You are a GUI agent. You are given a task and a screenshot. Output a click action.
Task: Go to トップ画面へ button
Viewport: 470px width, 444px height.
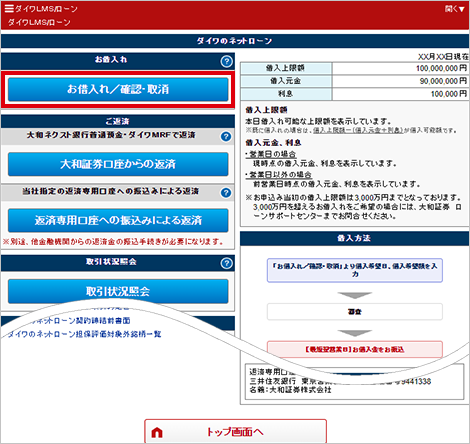click(x=235, y=432)
